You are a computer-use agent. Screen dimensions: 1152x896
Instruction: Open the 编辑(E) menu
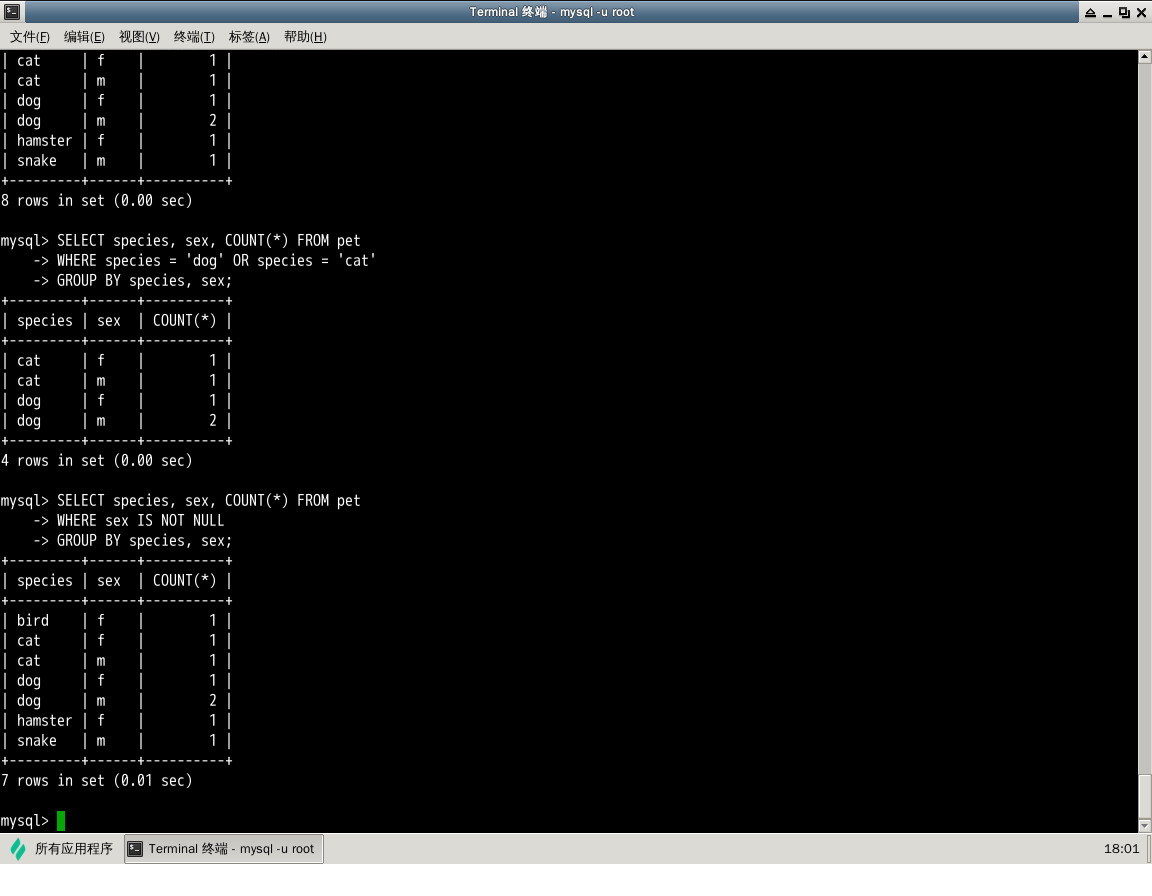[x=84, y=37]
